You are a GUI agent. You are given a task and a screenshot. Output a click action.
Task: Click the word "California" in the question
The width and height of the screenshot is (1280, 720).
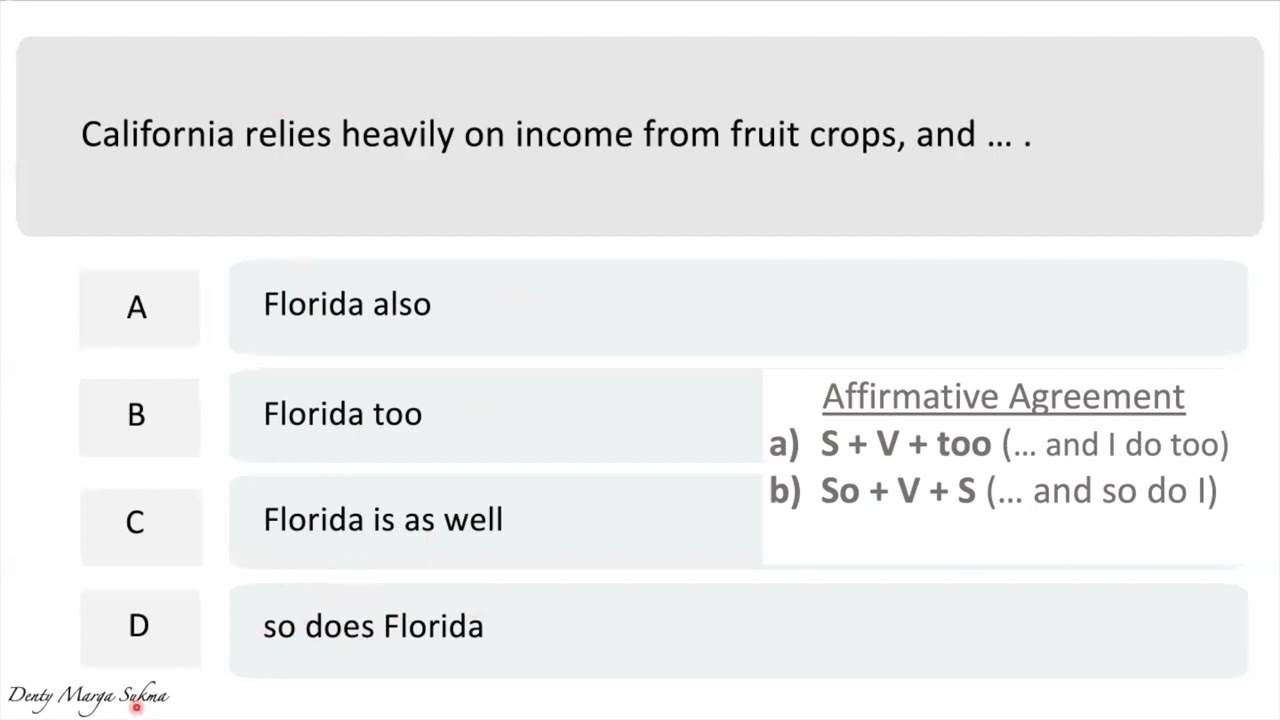pyautogui.click(x=157, y=135)
